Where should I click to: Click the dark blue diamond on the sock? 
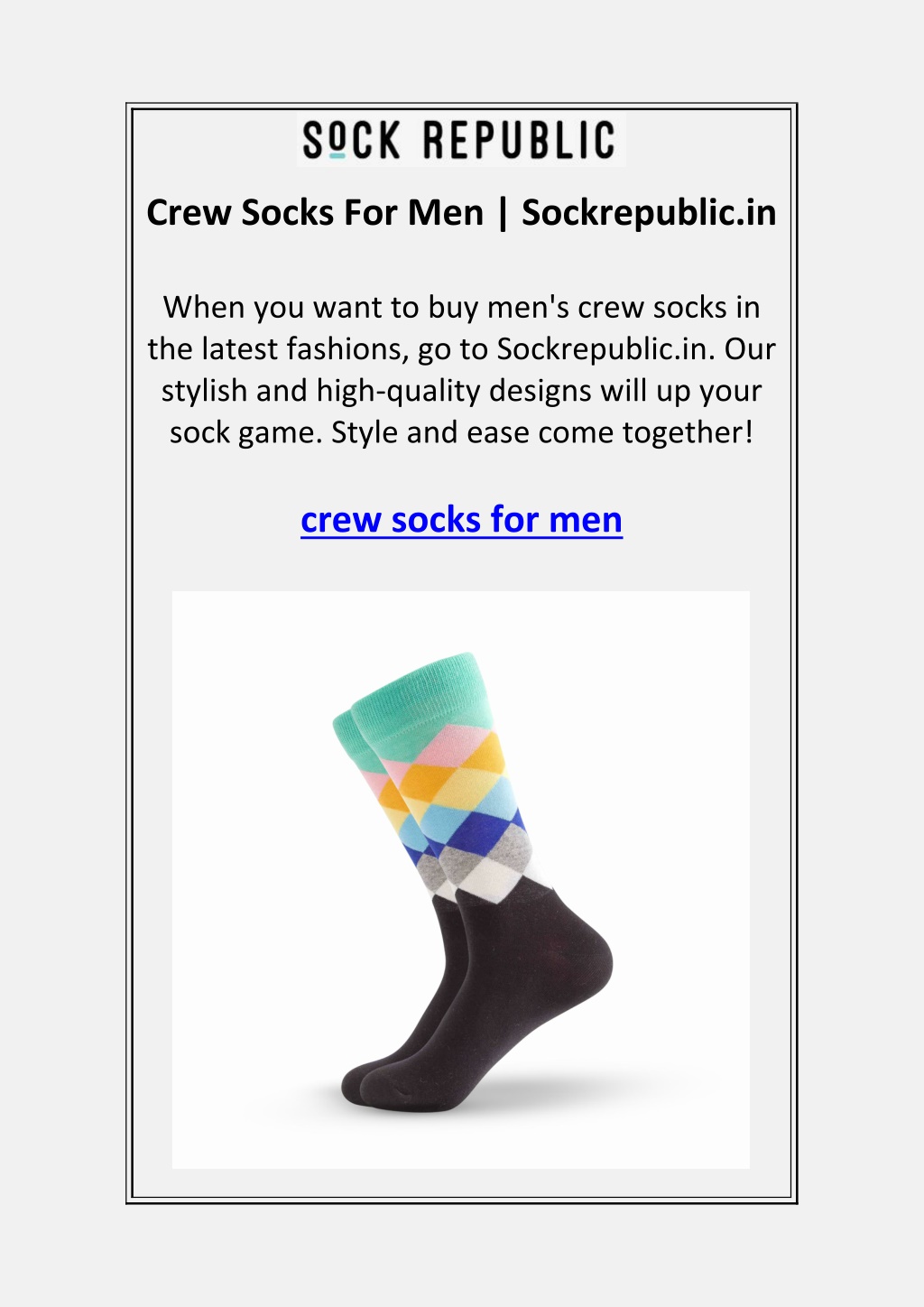tap(478, 835)
